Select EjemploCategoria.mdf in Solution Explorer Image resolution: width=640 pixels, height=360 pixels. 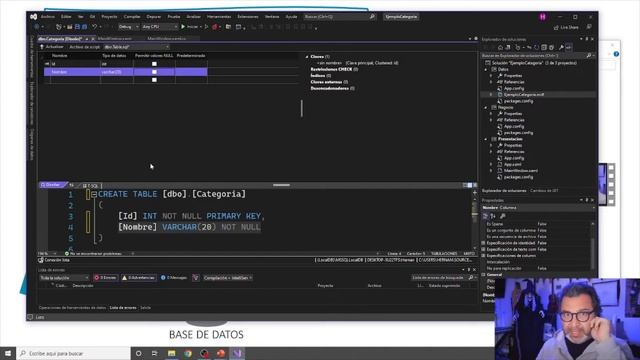click(x=523, y=95)
